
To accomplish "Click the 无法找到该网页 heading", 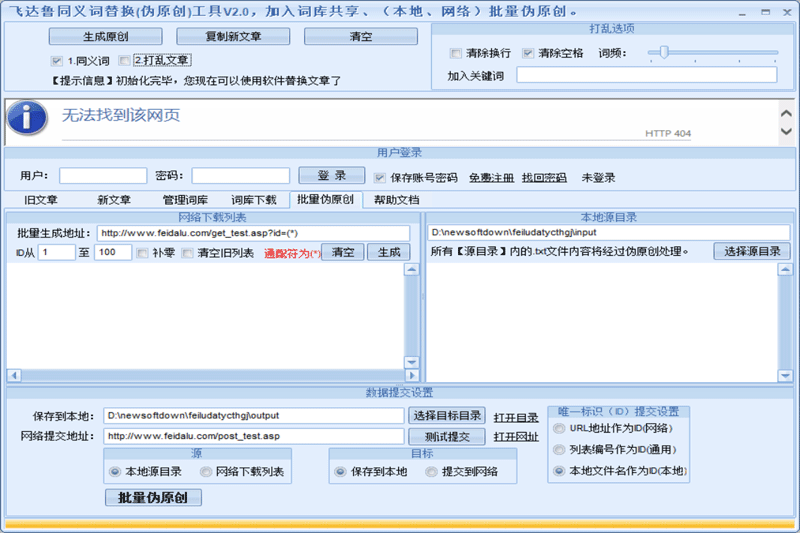I will 121,115.
